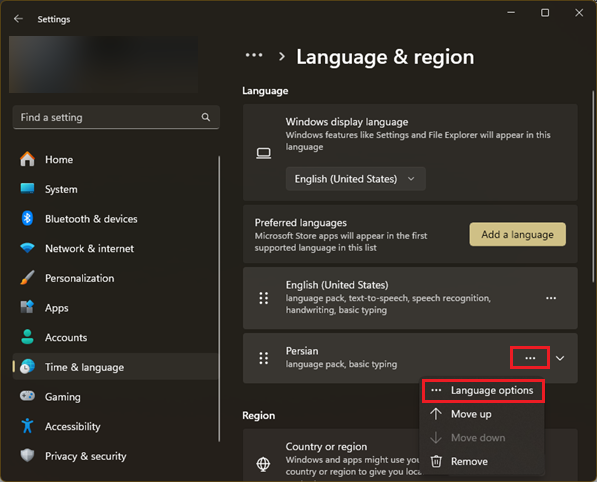Viewport: 597px width, 482px height.
Task: Click the Personalization paintbrush icon
Action: [27, 278]
